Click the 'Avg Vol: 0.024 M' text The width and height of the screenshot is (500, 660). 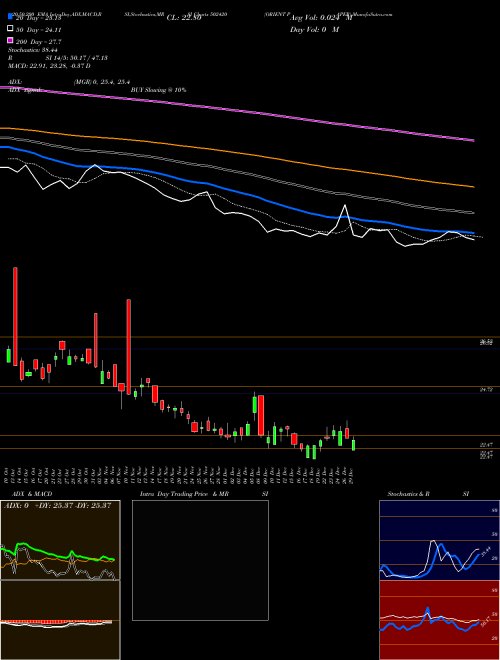pos(321,18)
